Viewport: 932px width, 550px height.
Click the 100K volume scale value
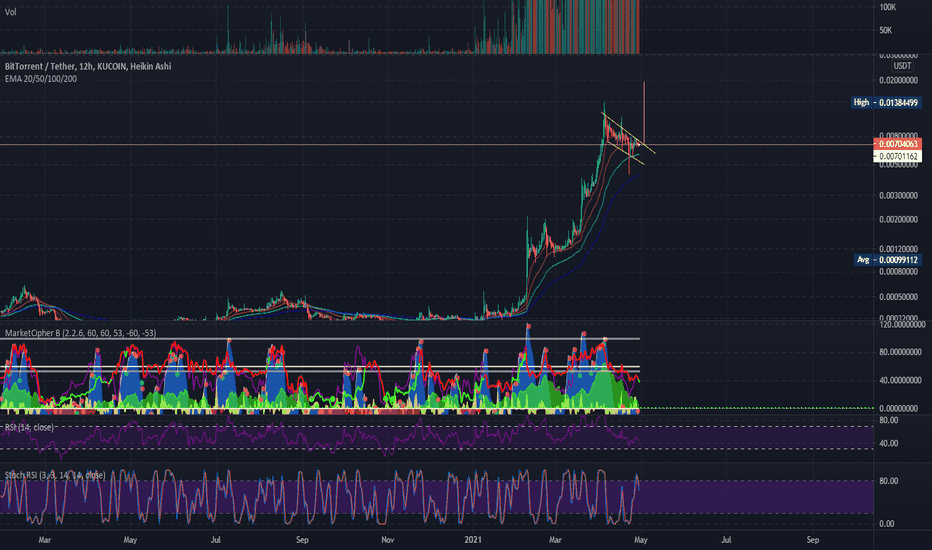[x=887, y=7]
